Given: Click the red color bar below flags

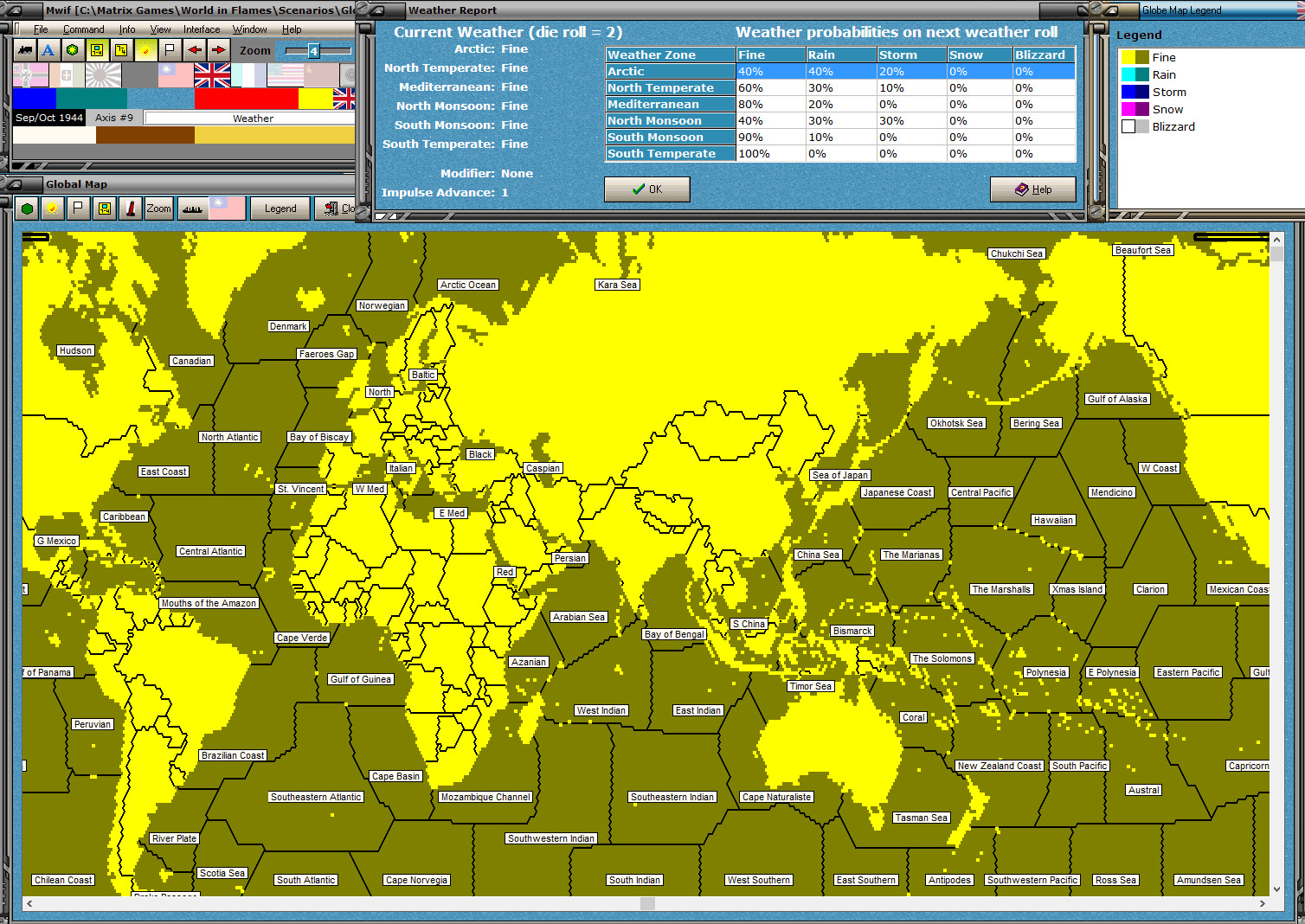Looking at the screenshot, I should tap(247, 99).
